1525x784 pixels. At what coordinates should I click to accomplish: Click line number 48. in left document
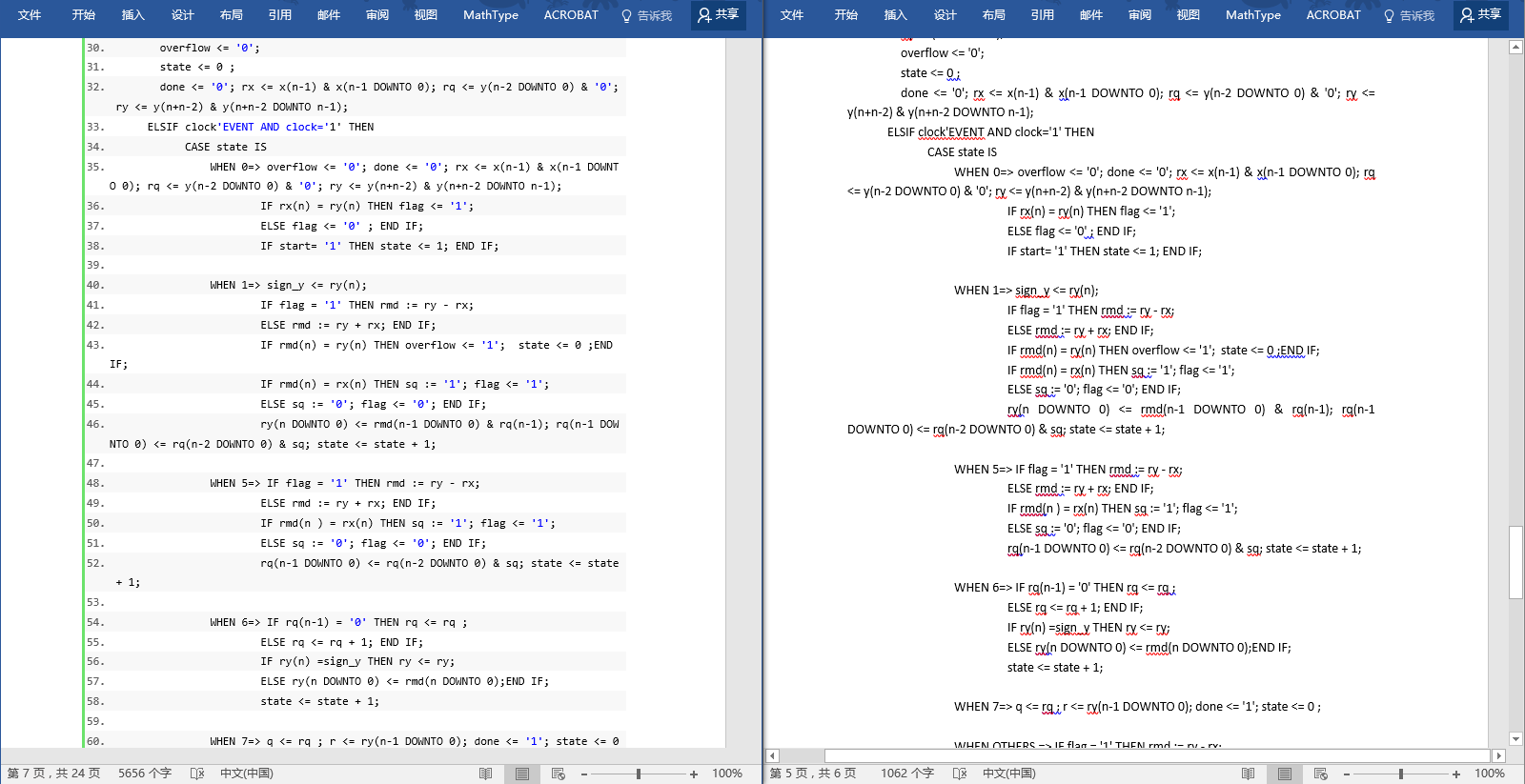[x=95, y=484]
